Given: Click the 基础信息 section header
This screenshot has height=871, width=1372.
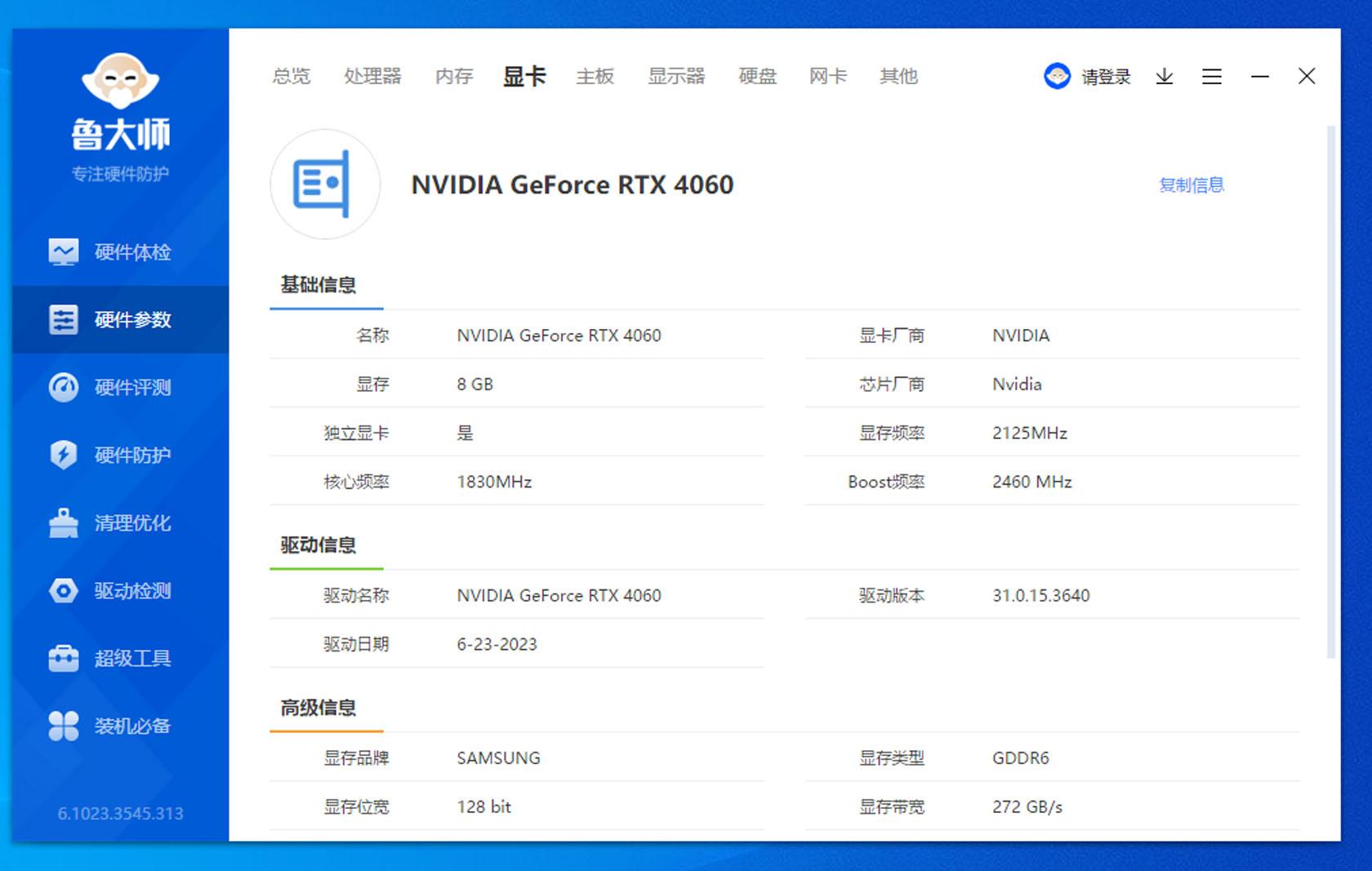Looking at the screenshot, I should 318,285.
